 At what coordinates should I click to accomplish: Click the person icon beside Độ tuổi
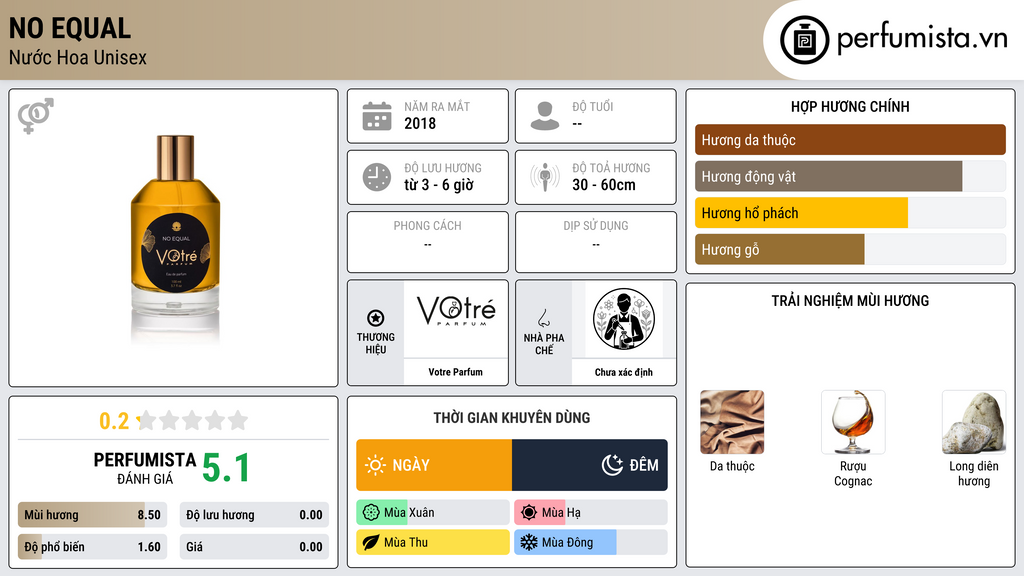click(545, 116)
